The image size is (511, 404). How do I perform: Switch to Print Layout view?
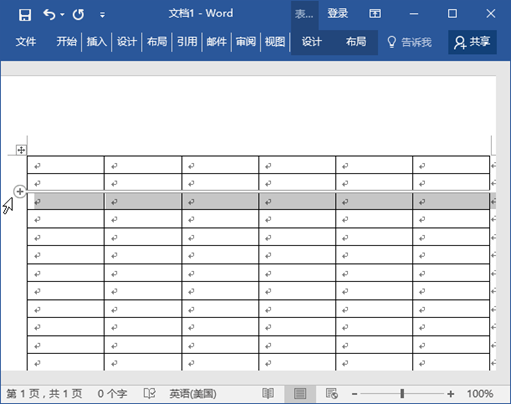pos(300,394)
